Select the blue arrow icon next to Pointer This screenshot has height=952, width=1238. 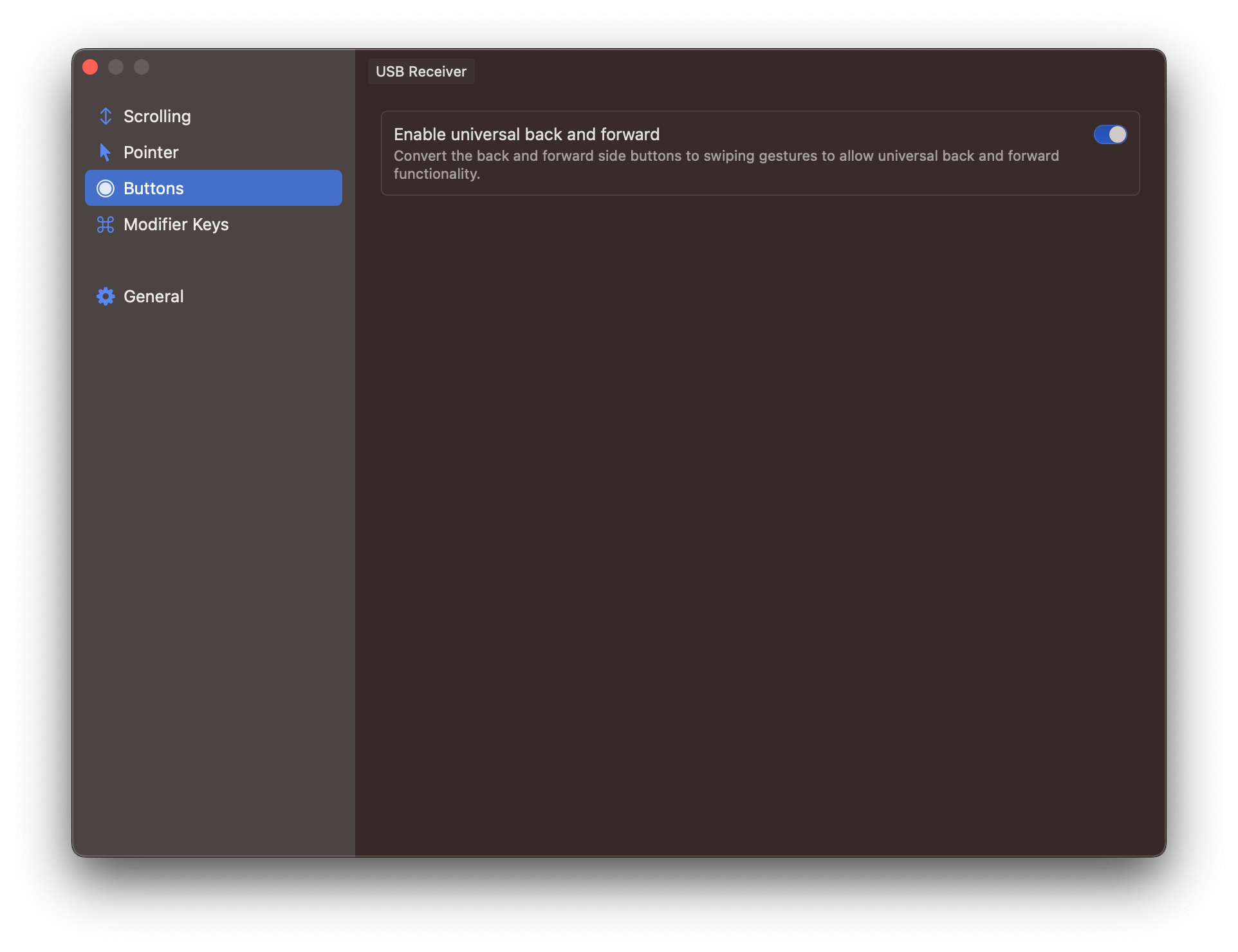(106, 152)
